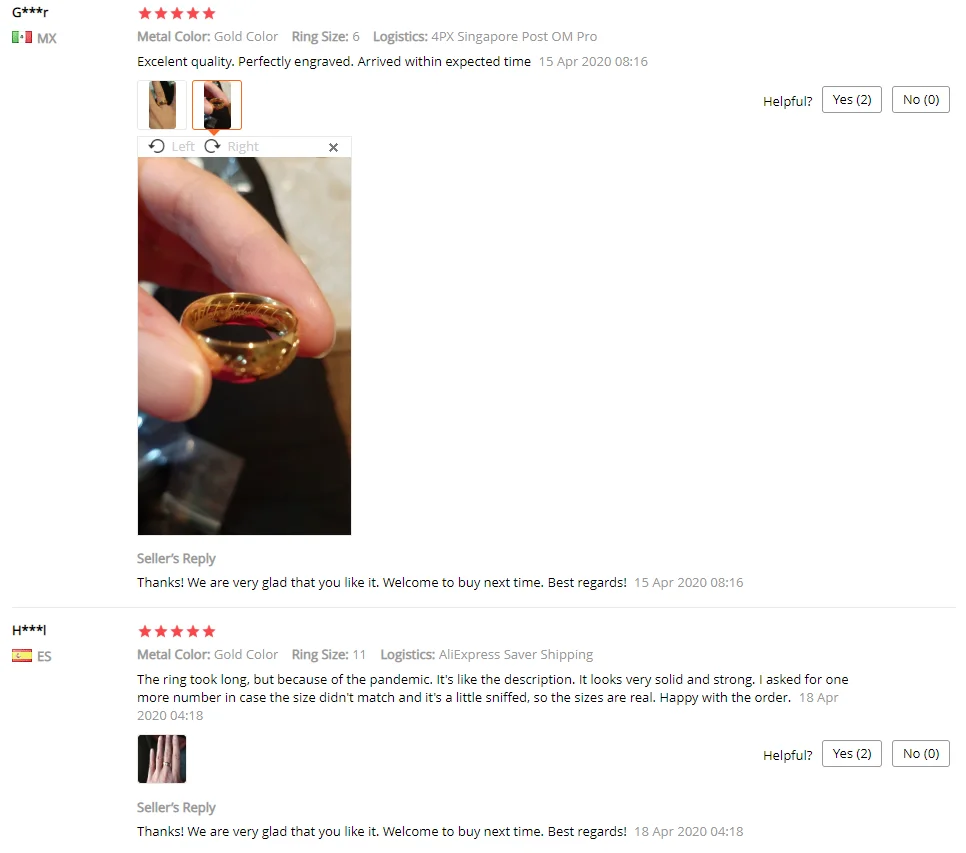This screenshot has width=966, height=853.
Task: Click Seller's Reply heading under G***r's review
Action: point(176,559)
